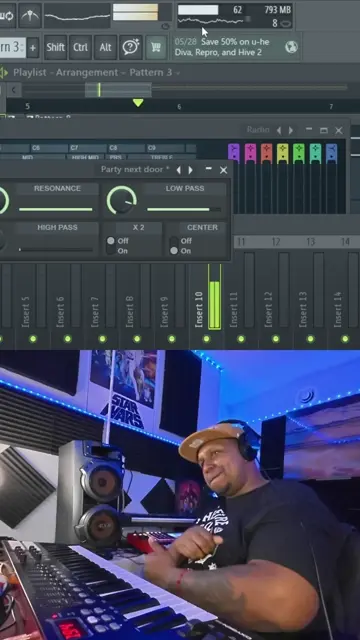The height and width of the screenshot is (640, 360).
Task: Set CENTER switch to On
Action: pos(174,251)
